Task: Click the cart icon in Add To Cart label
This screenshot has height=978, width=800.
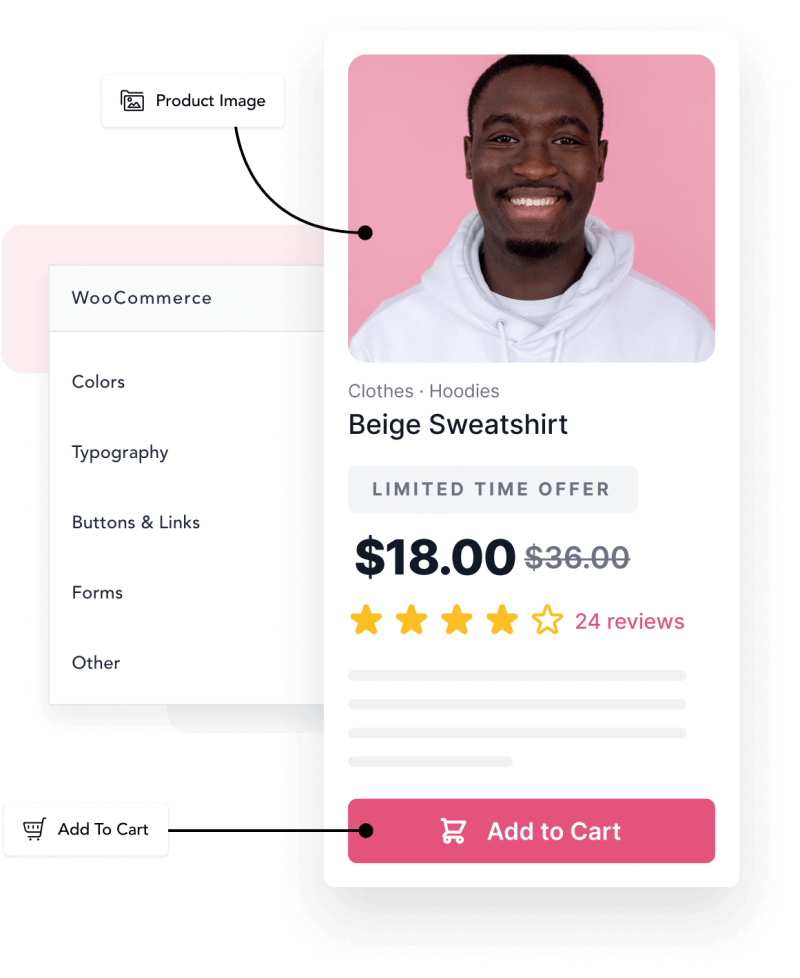Action: click(34, 829)
